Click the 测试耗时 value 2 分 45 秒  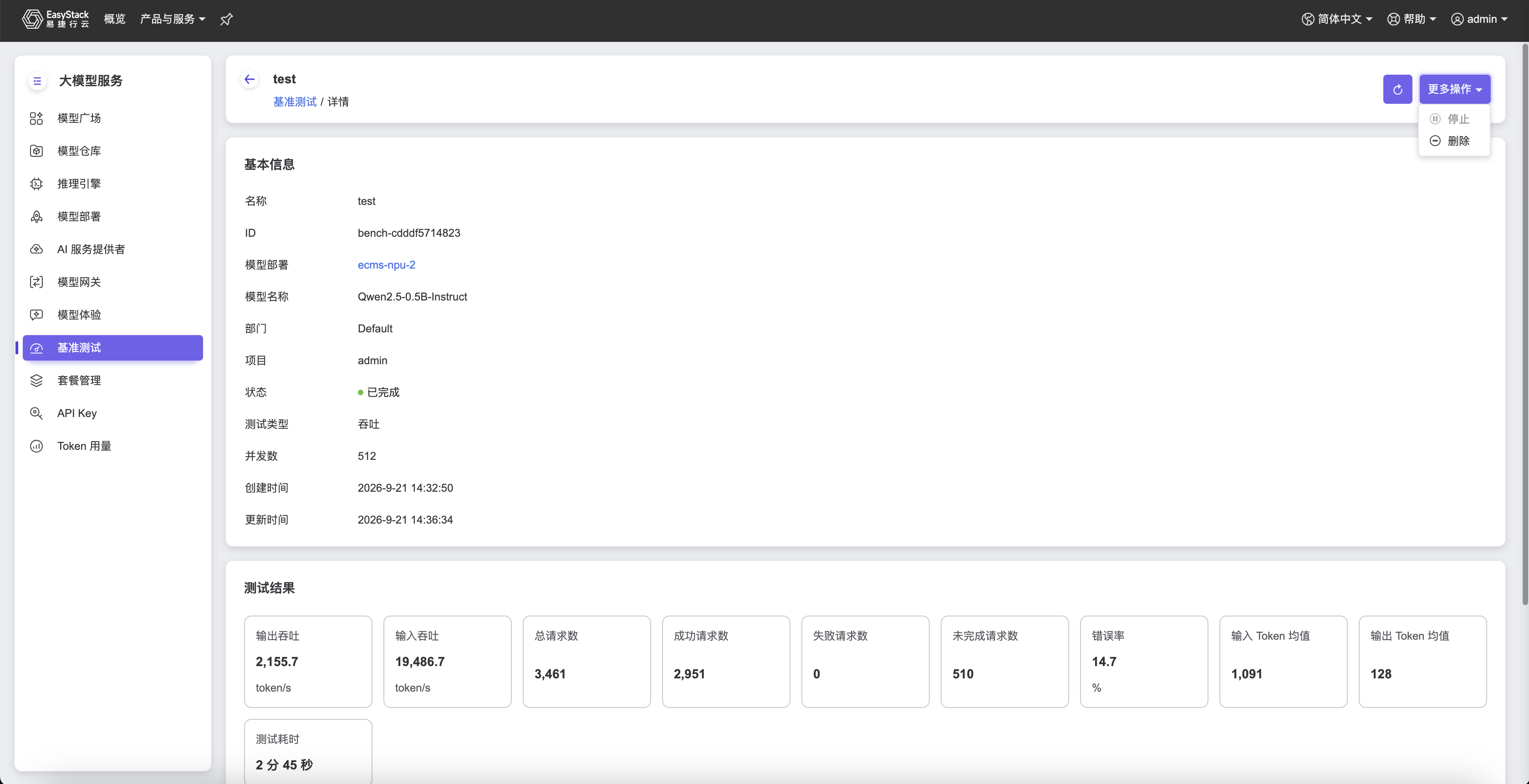pyautogui.click(x=284, y=765)
